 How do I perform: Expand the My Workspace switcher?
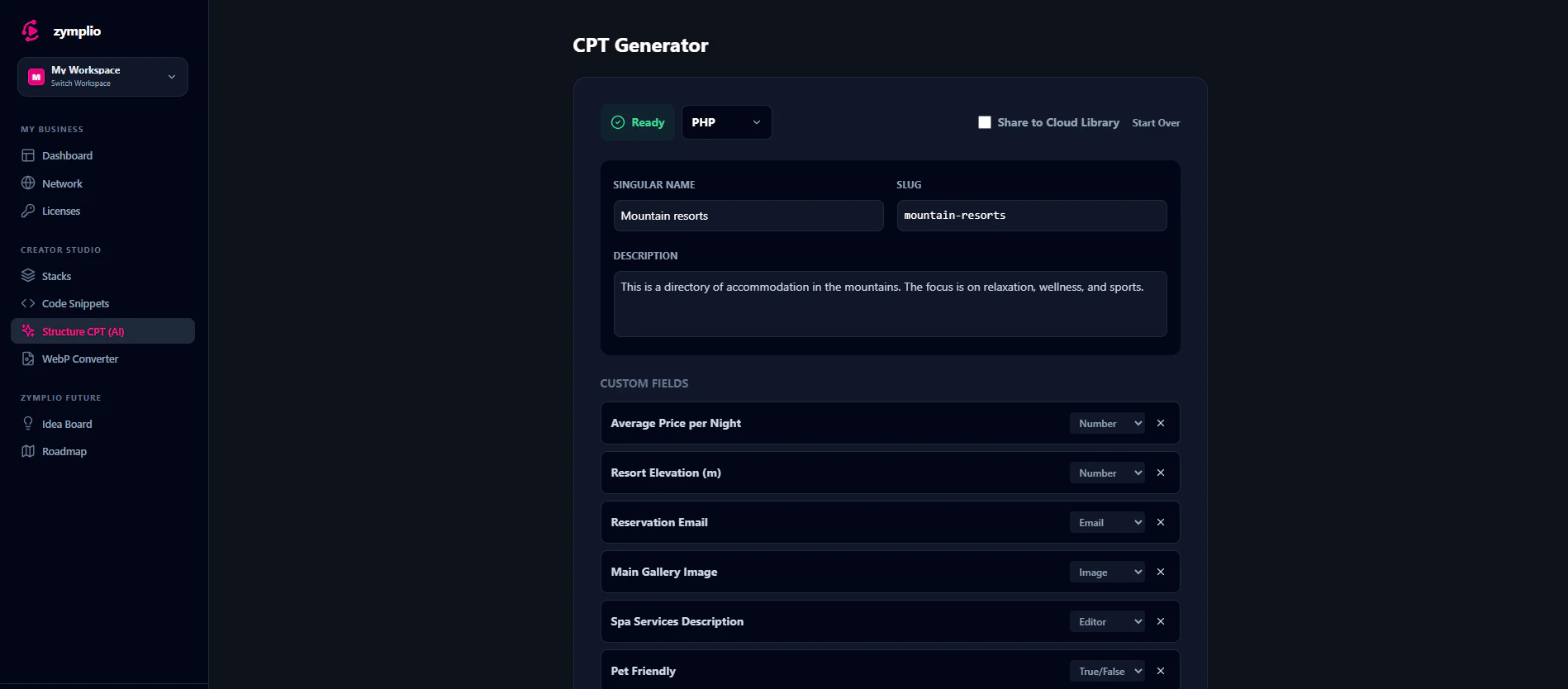[x=102, y=77]
